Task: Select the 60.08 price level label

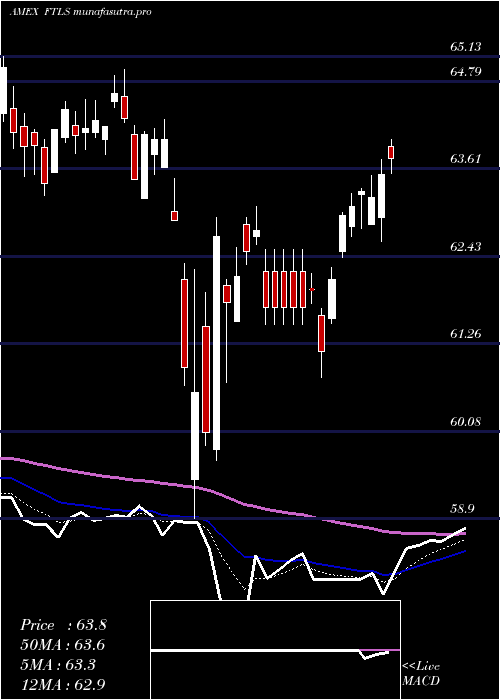Action: pyautogui.click(x=466, y=421)
